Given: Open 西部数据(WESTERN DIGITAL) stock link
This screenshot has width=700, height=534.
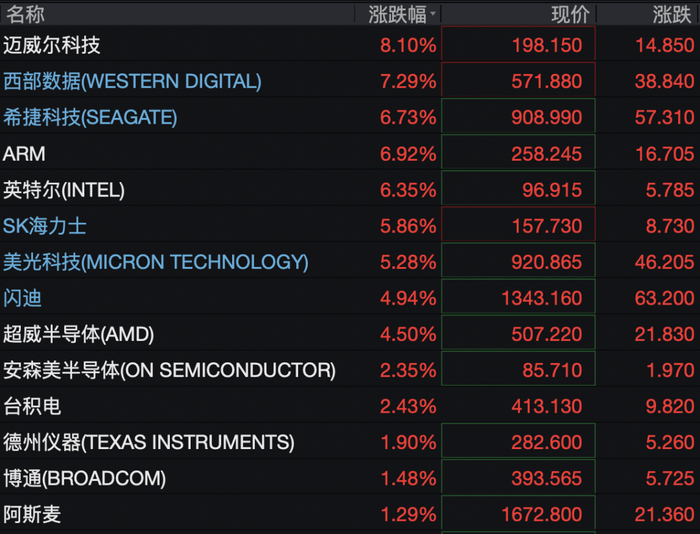Looking at the screenshot, I should pos(132,81).
